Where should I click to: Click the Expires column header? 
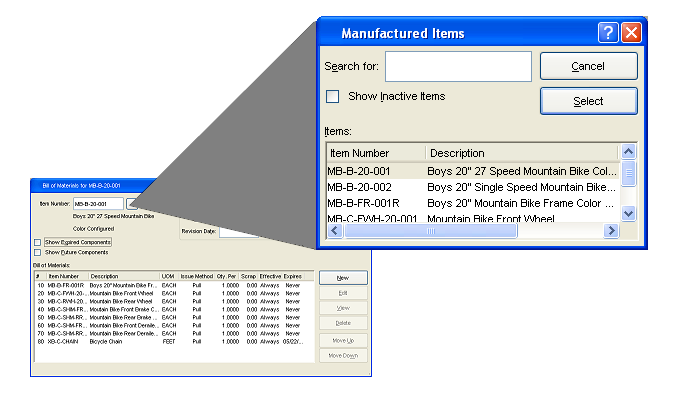tap(293, 276)
